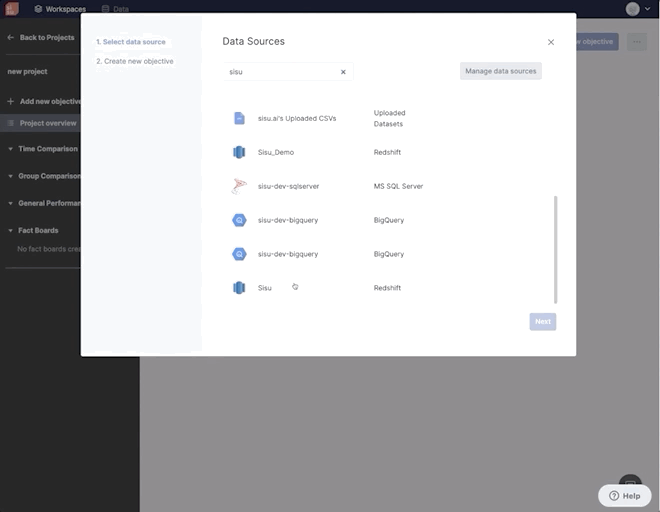Open the Help widget
The width and height of the screenshot is (660, 512).
coord(625,496)
